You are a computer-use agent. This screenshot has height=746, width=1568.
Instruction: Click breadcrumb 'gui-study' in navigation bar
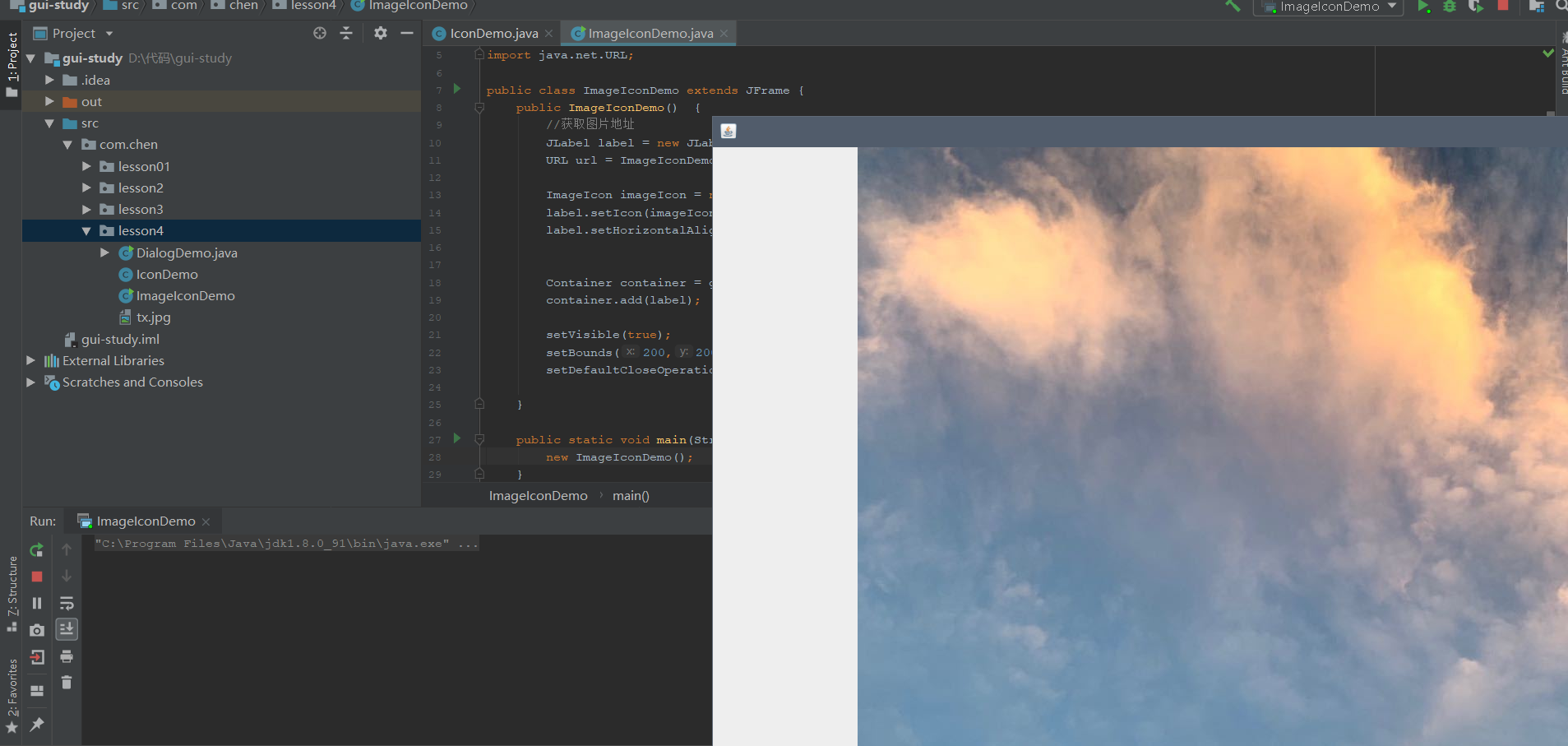click(58, 6)
